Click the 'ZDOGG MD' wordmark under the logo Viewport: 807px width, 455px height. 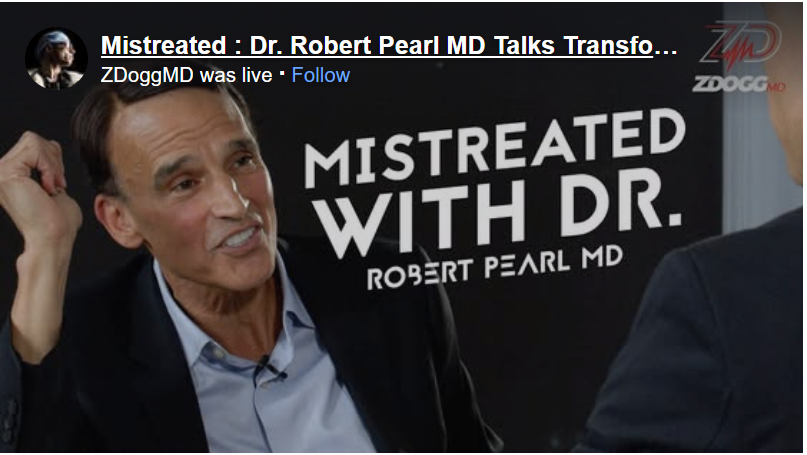(739, 84)
